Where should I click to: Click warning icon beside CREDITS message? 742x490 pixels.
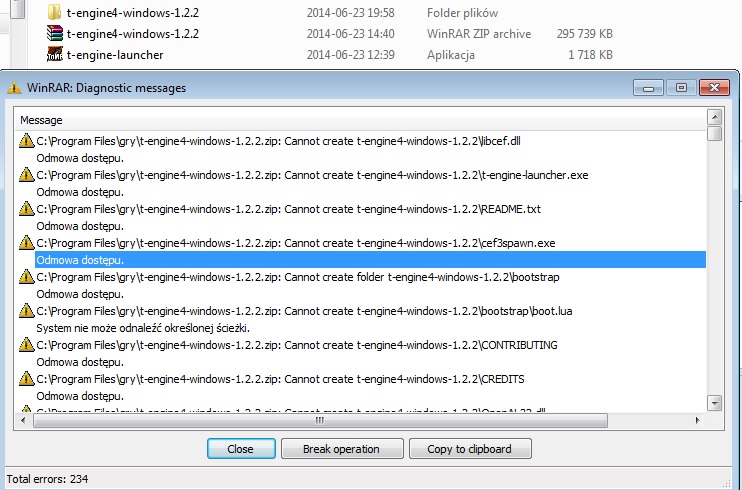pos(26,379)
